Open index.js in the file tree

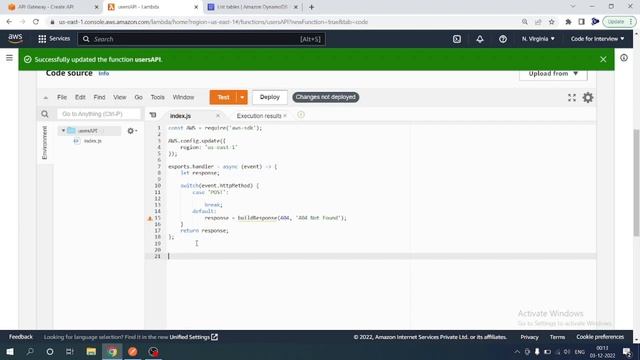click(93, 141)
